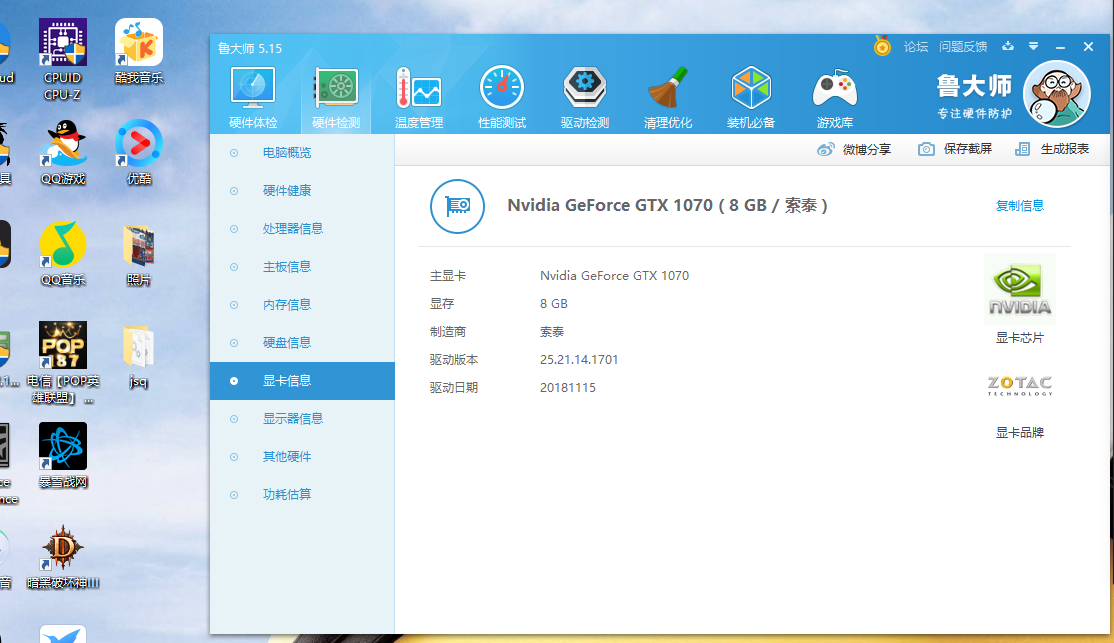Click the 鲁大师 mascot avatar
1114x643 pixels.
(1056, 94)
